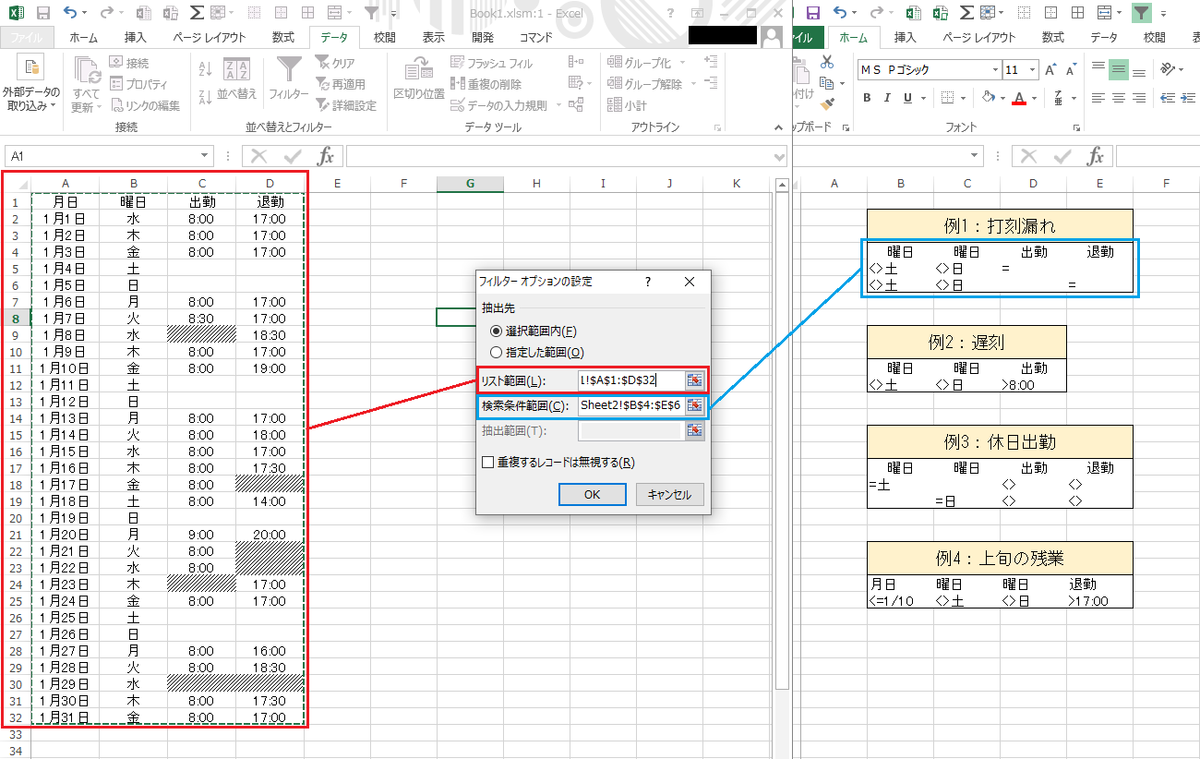The image size is (1200, 759).
Task: Click into the リスト範囲 input field
Action: 631,380
